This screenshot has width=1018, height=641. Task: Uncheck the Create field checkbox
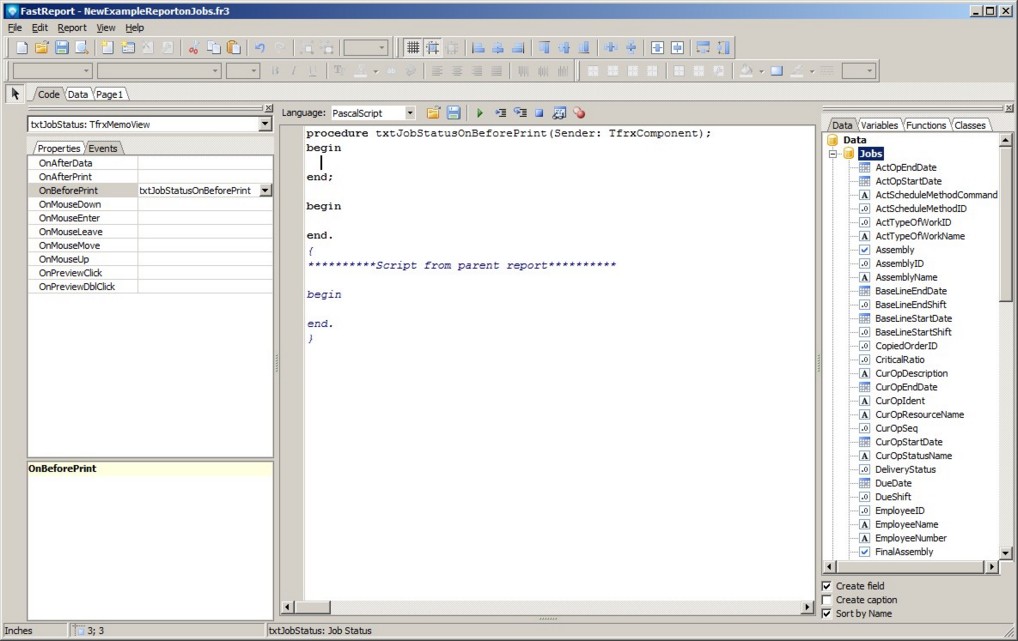[827, 586]
